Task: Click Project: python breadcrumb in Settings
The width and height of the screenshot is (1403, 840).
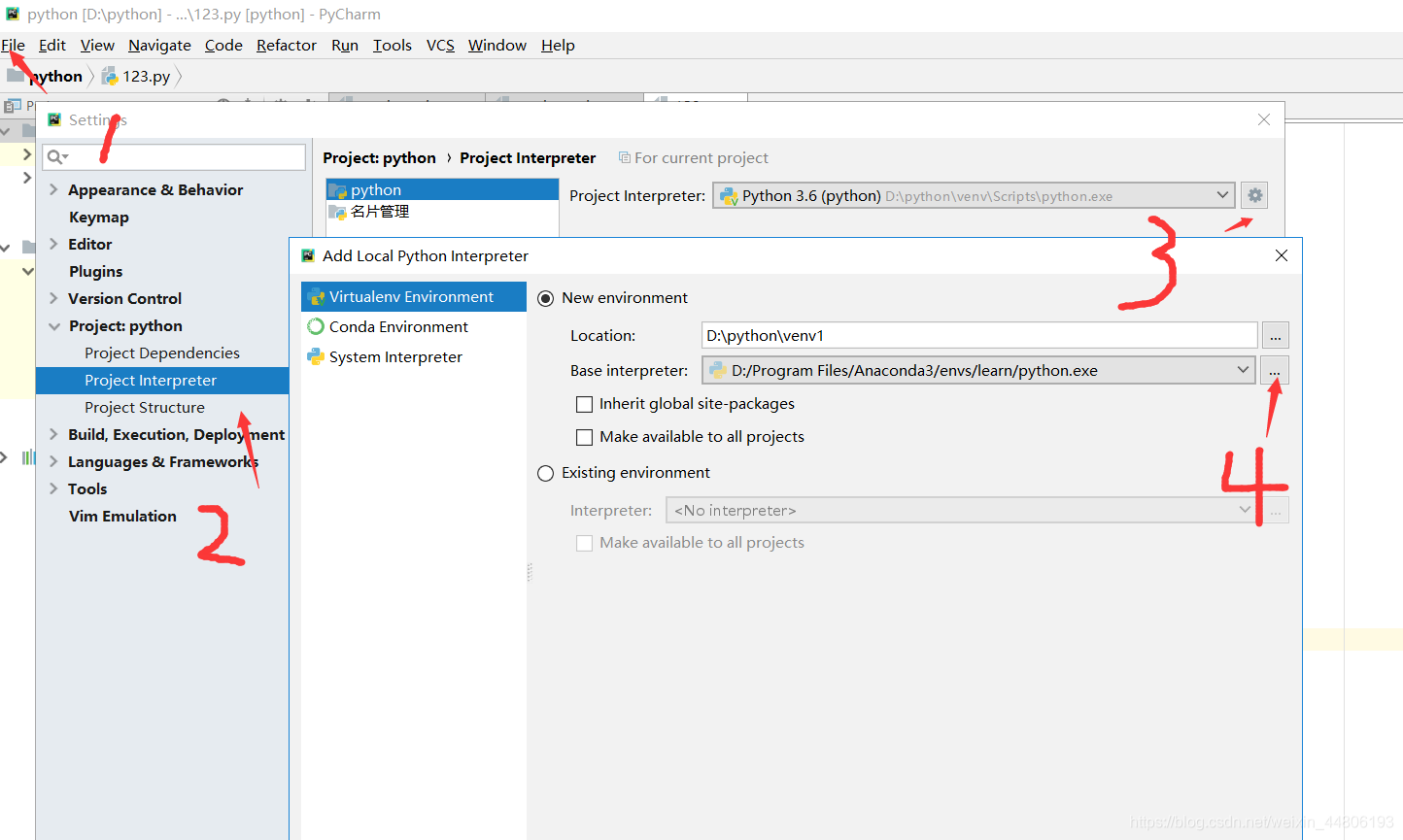Action: [x=379, y=157]
